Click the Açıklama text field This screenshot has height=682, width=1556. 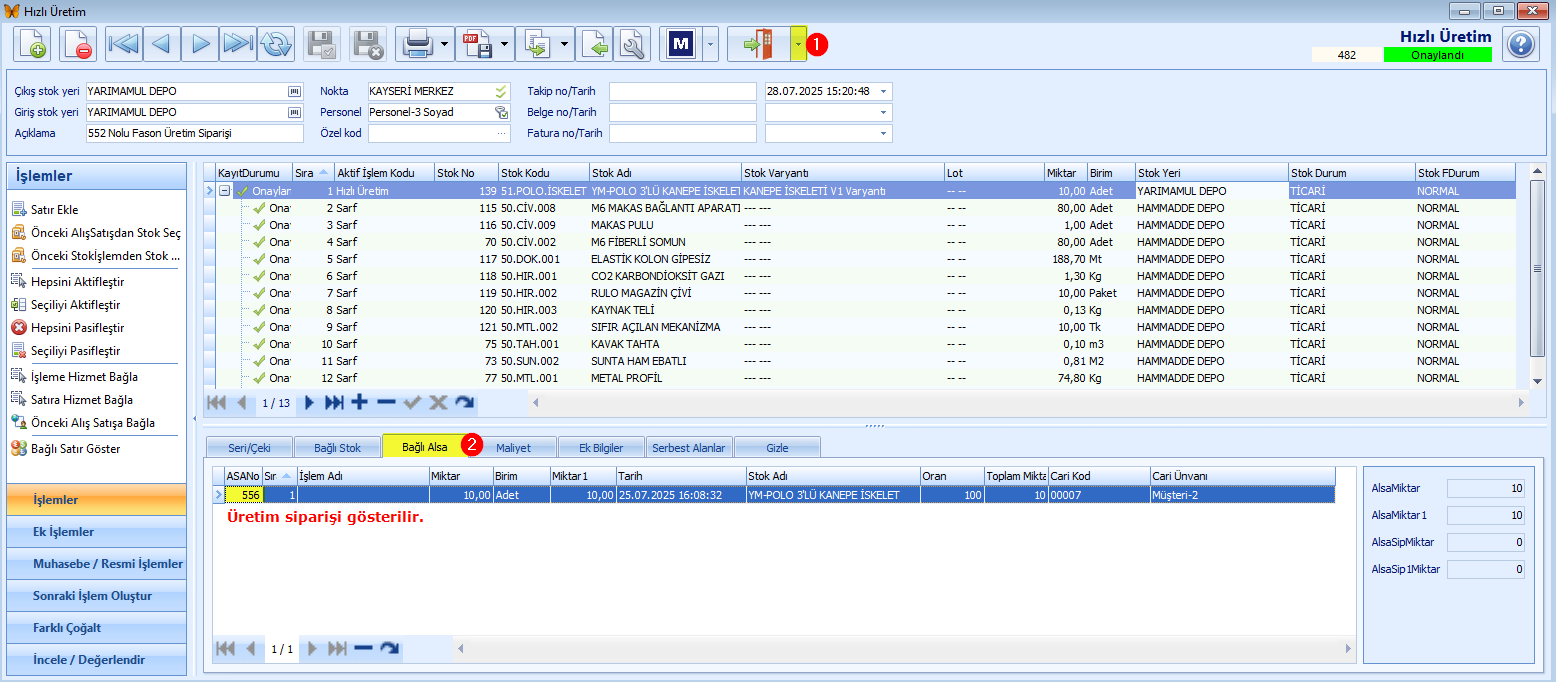point(195,133)
